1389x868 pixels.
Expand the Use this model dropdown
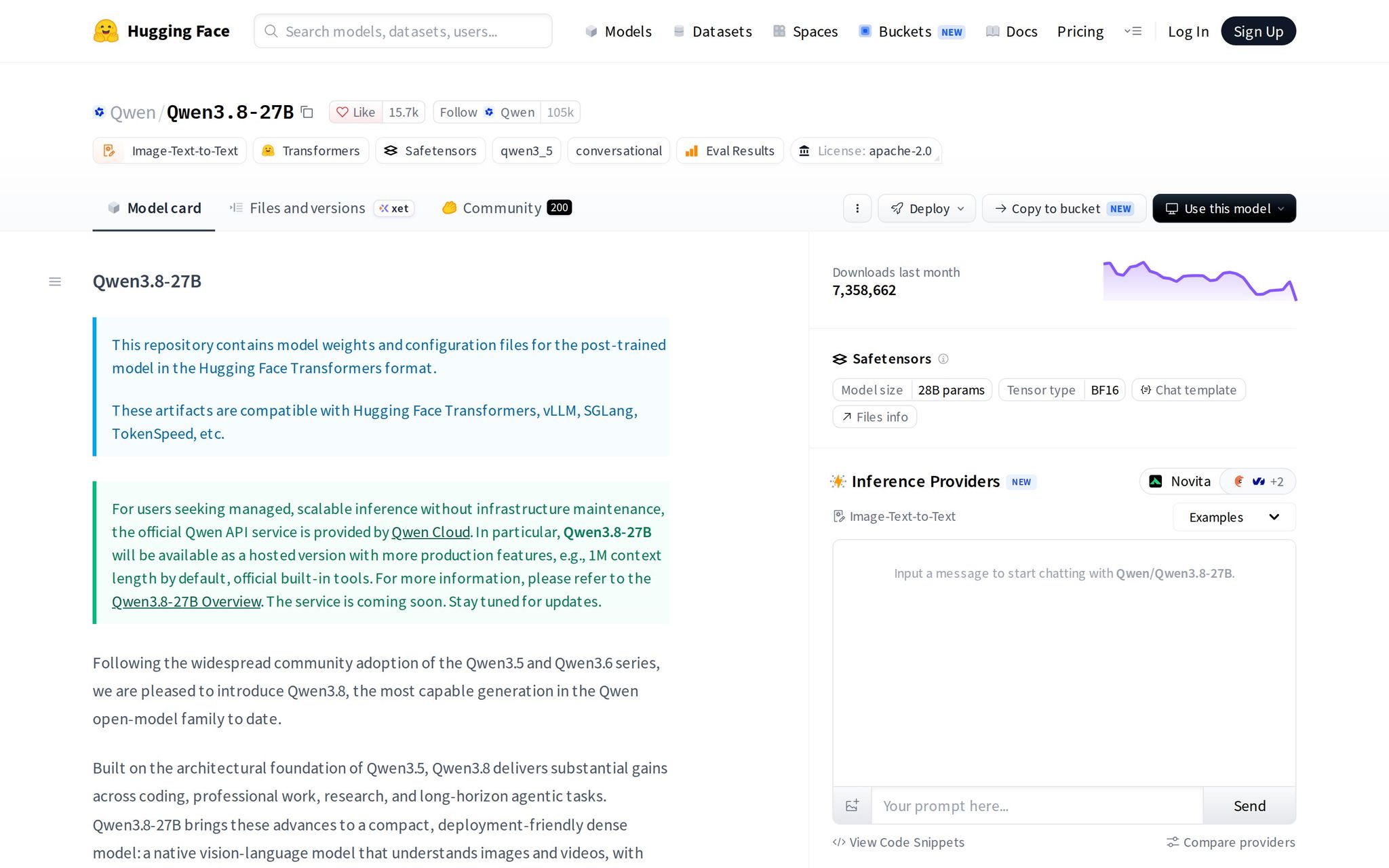[1224, 208]
